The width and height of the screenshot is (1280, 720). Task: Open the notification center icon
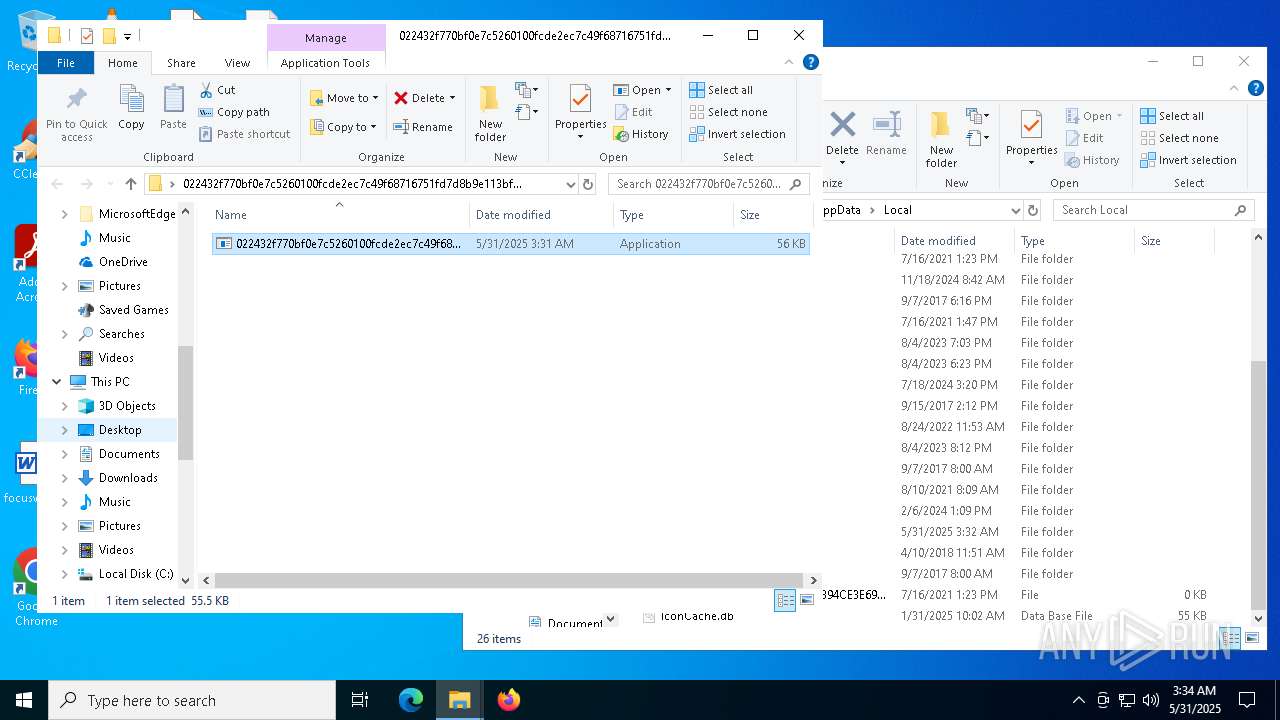[x=1247, y=700]
